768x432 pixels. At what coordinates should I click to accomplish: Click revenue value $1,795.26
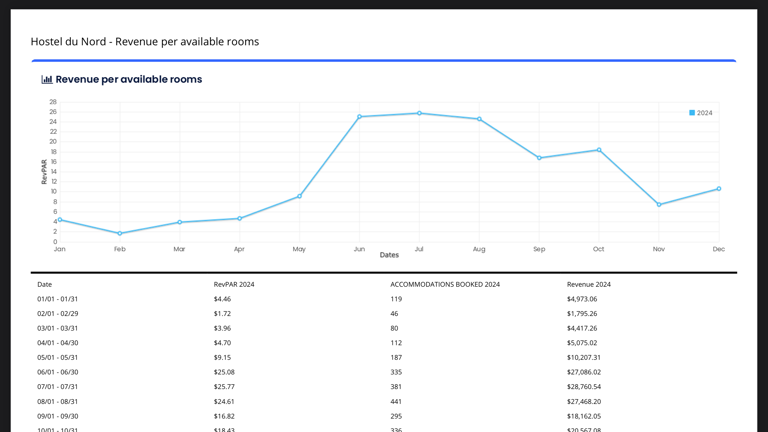point(582,313)
